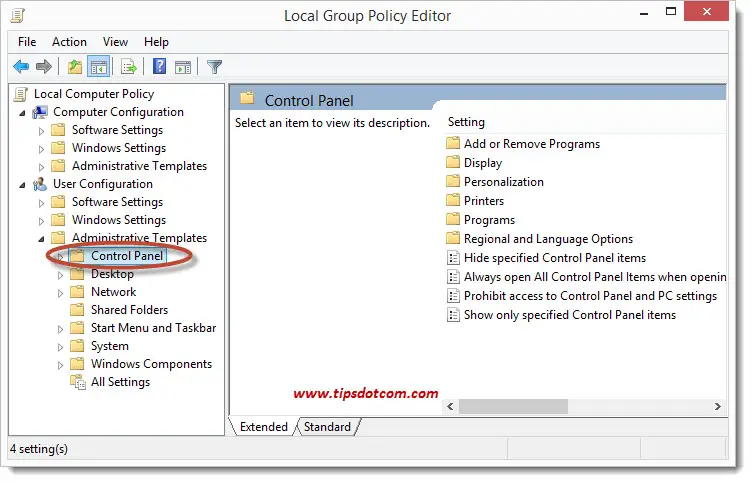Select the Desktop label in tree
This screenshot has height=482, width=751.
112,274
